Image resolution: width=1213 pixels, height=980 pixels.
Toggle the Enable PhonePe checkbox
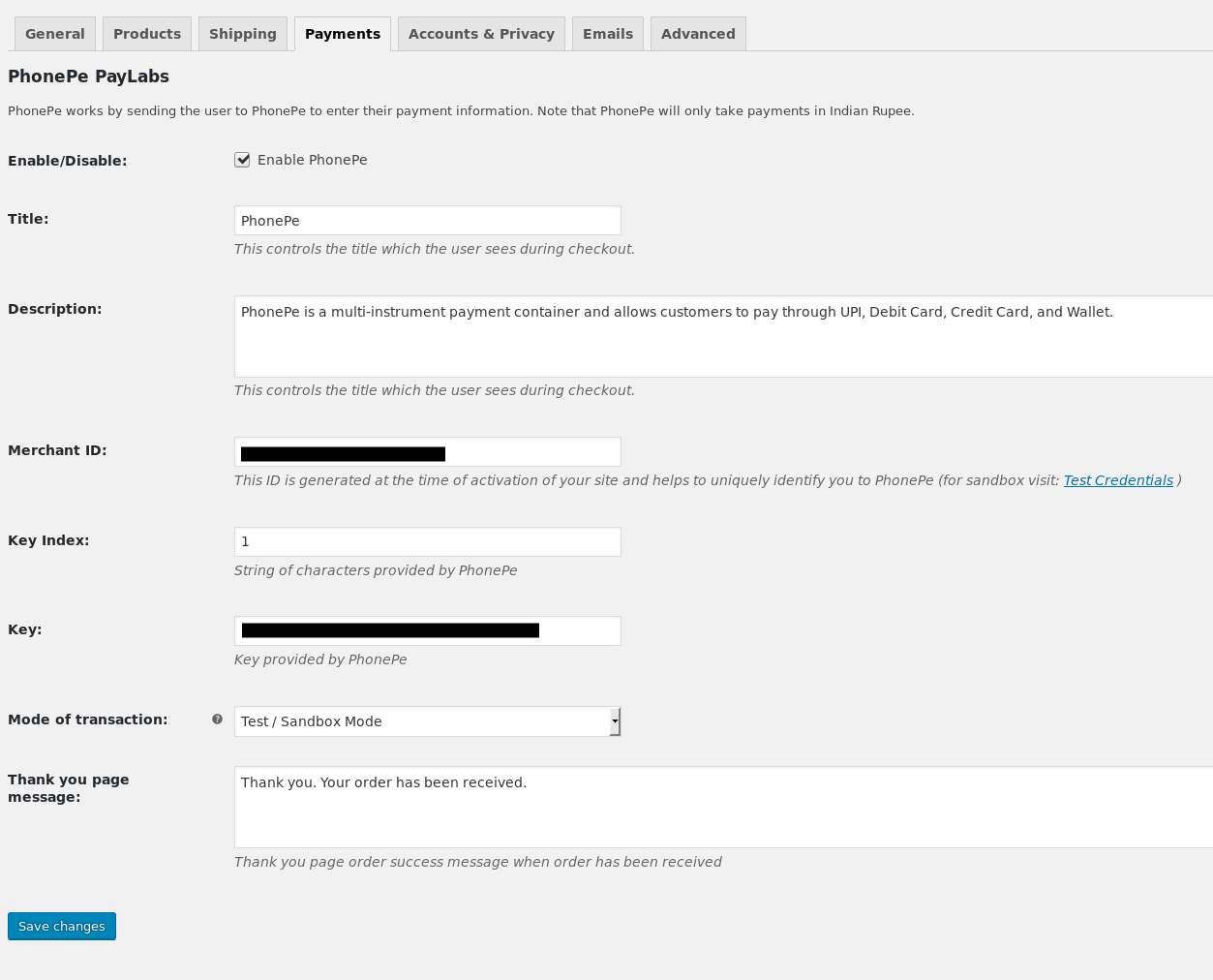242,160
